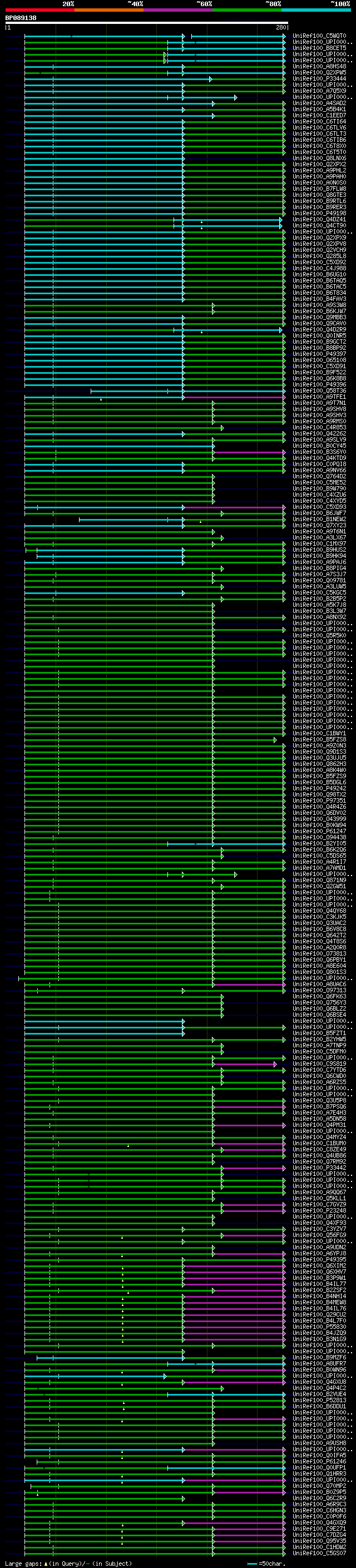Select the UniRef100_P61247 label
The width and height of the screenshot is (356, 1568).
[319, 832]
